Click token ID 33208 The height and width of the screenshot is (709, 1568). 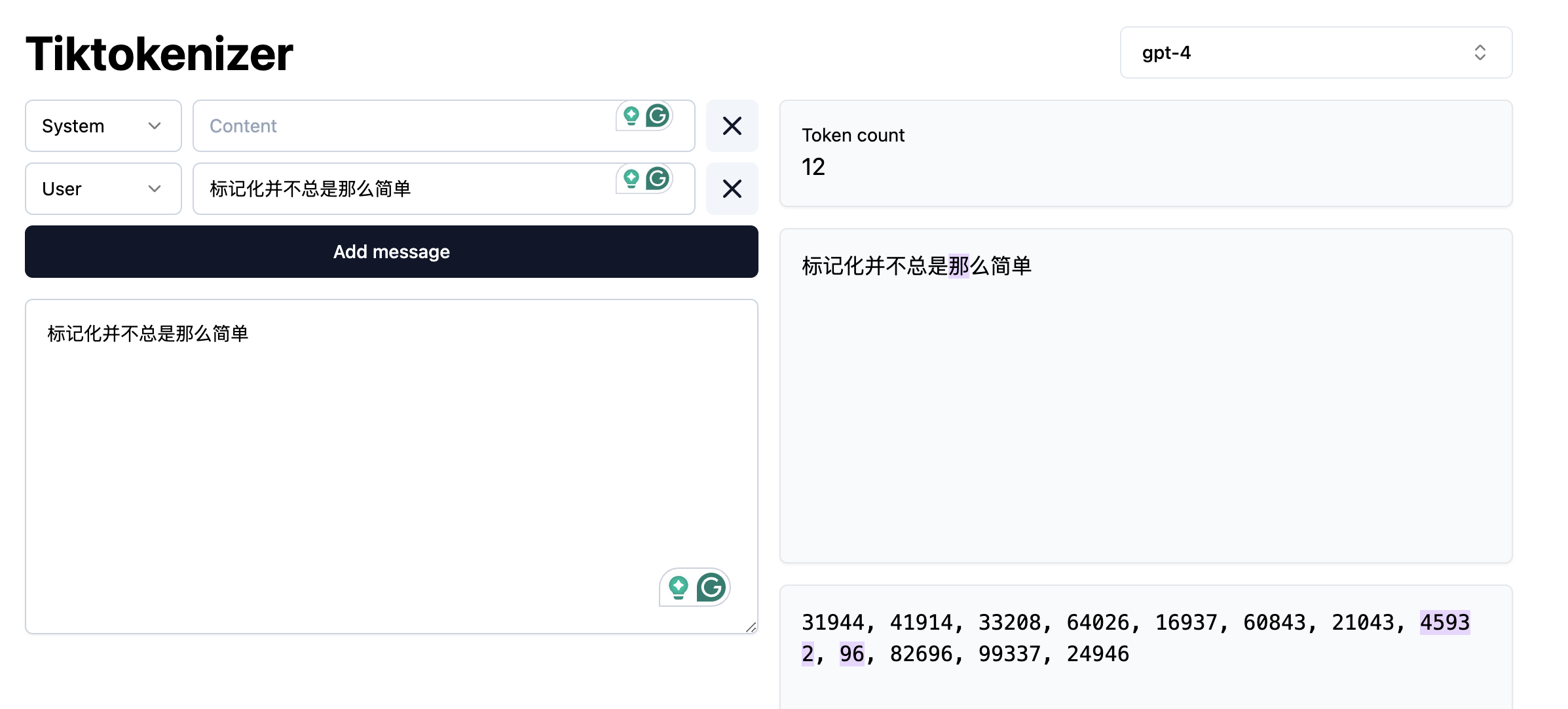point(1011,622)
